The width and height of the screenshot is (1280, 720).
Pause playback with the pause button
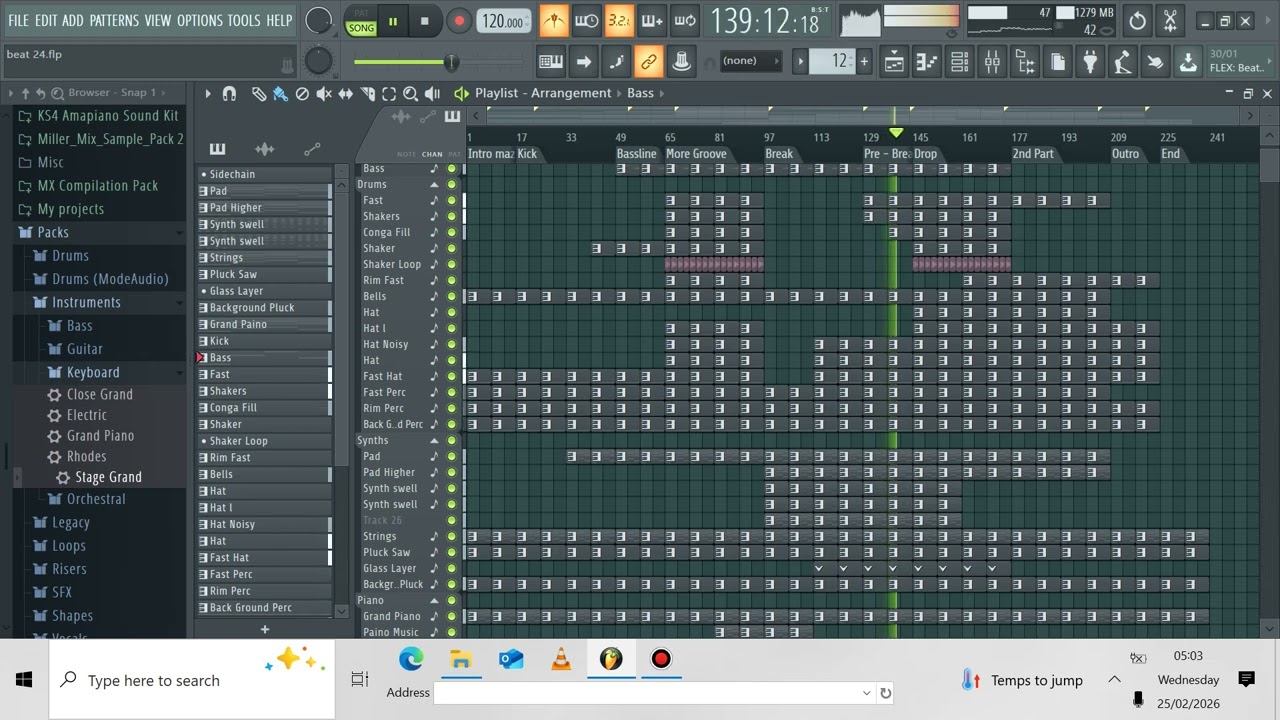click(x=393, y=21)
